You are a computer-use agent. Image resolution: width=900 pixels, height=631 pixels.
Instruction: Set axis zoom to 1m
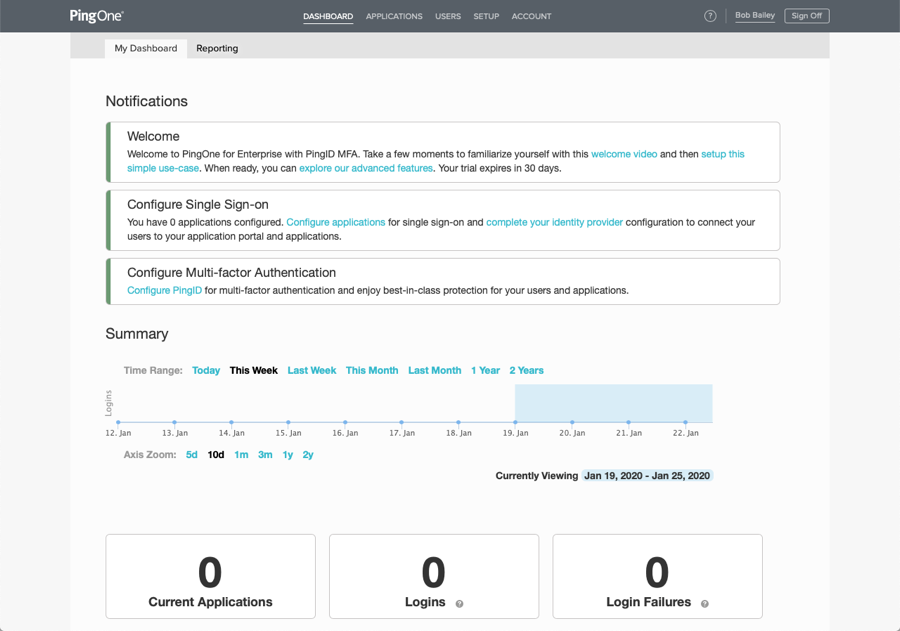(x=241, y=455)
